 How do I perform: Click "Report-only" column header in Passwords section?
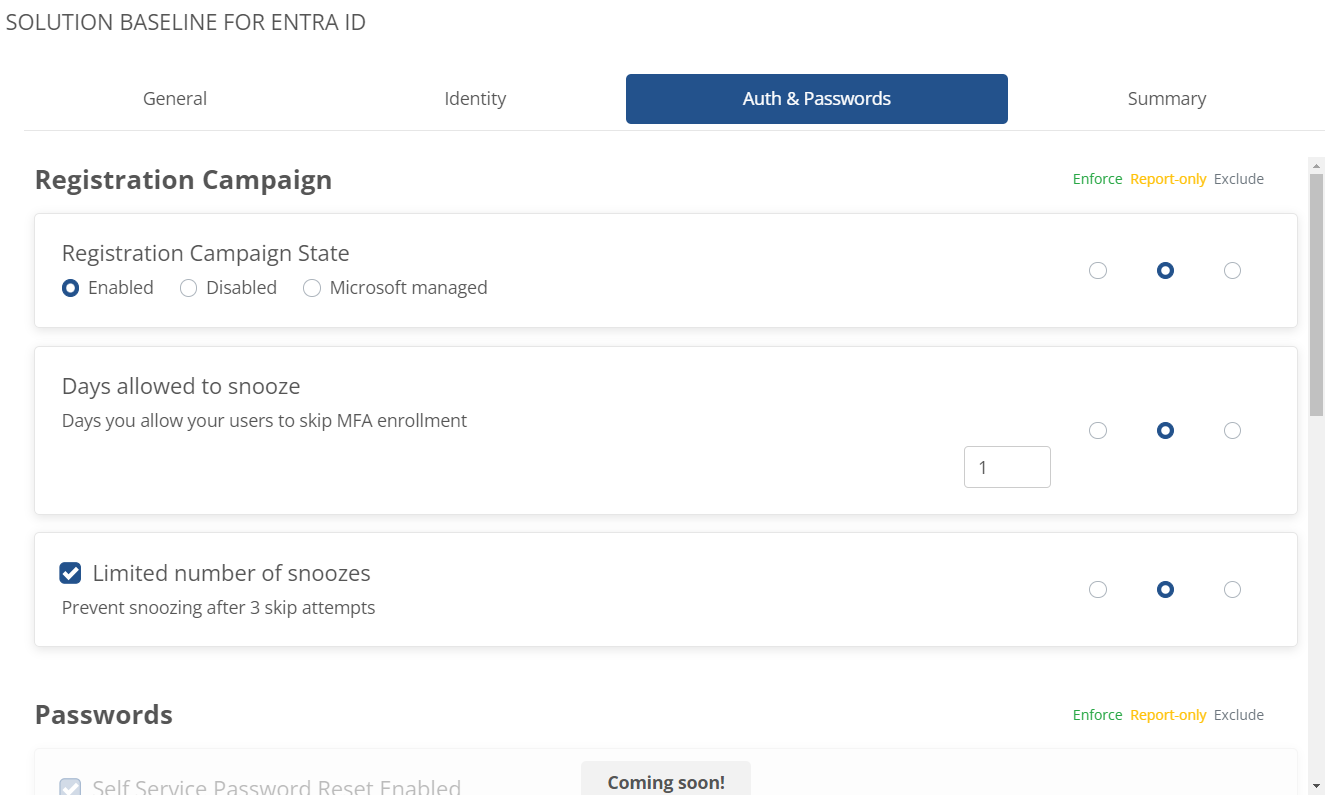coord(1168,715)
